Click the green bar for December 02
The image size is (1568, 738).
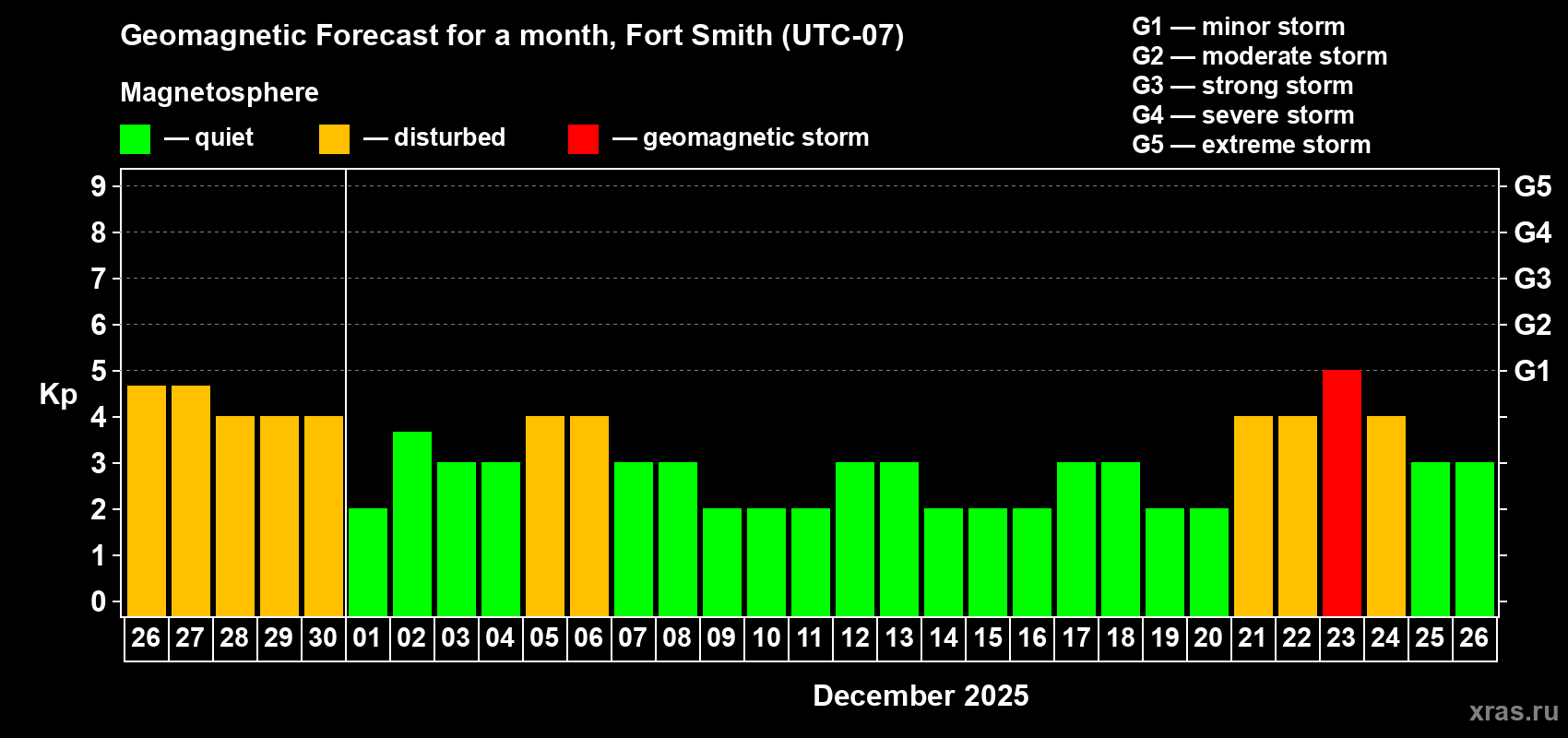(412, 524)
